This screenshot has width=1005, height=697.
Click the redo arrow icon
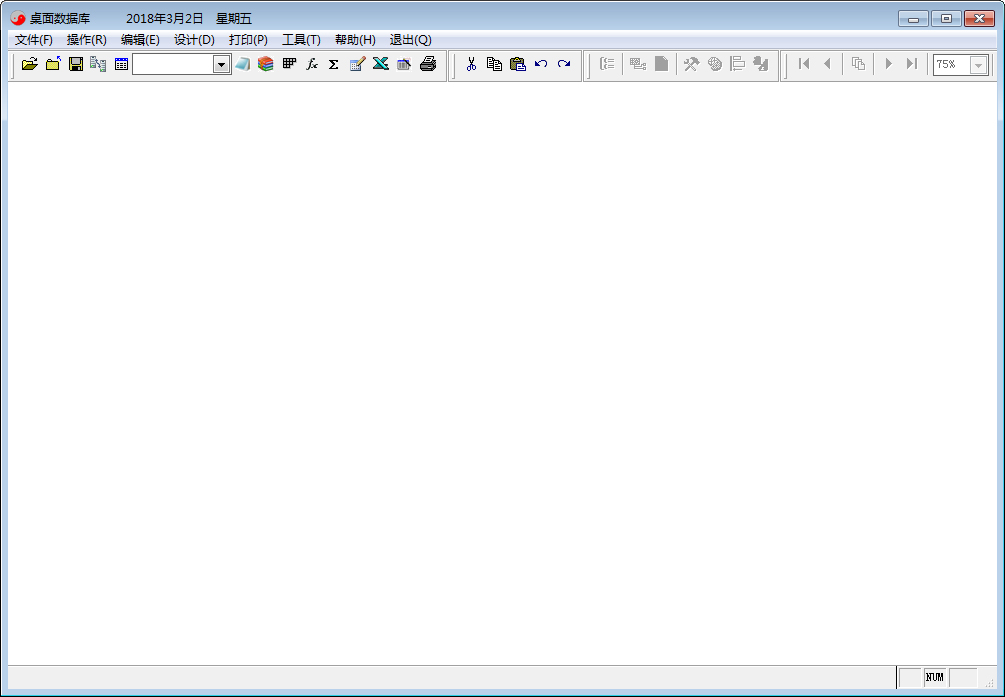pos(564,64)
